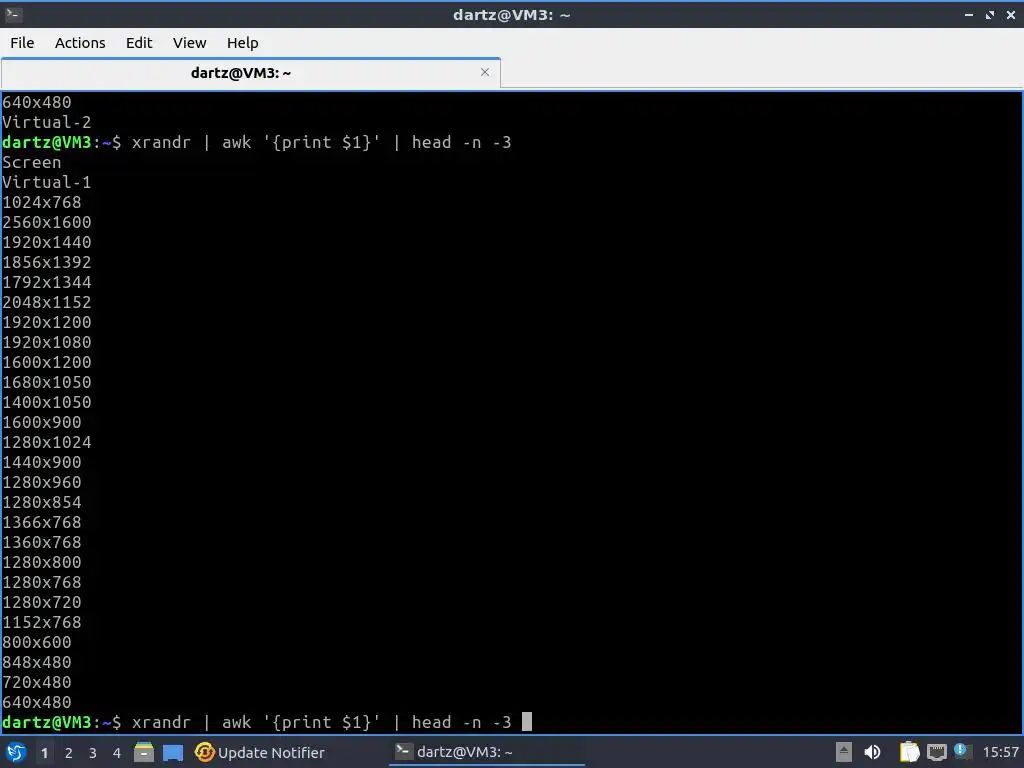
Task: Switch to workspace 2
Action: [69, 753]
